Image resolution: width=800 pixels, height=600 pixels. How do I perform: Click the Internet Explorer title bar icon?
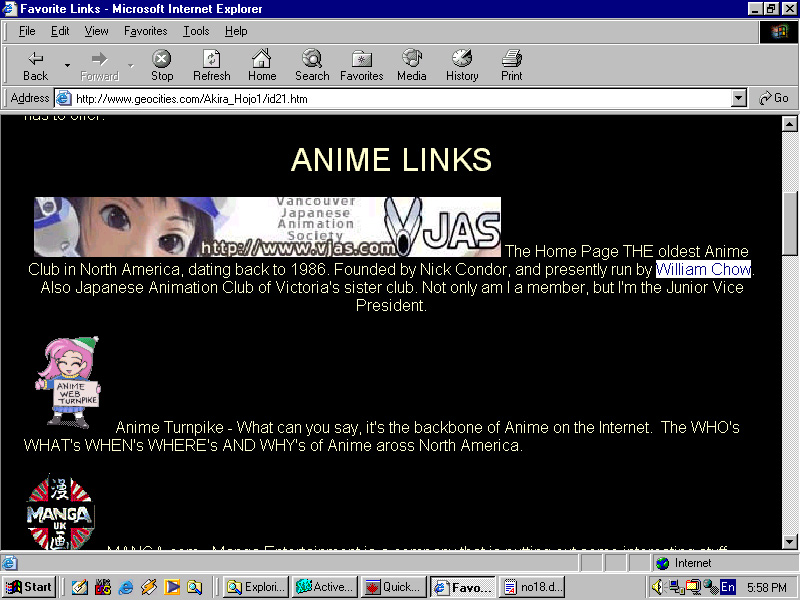pos(9,9)
